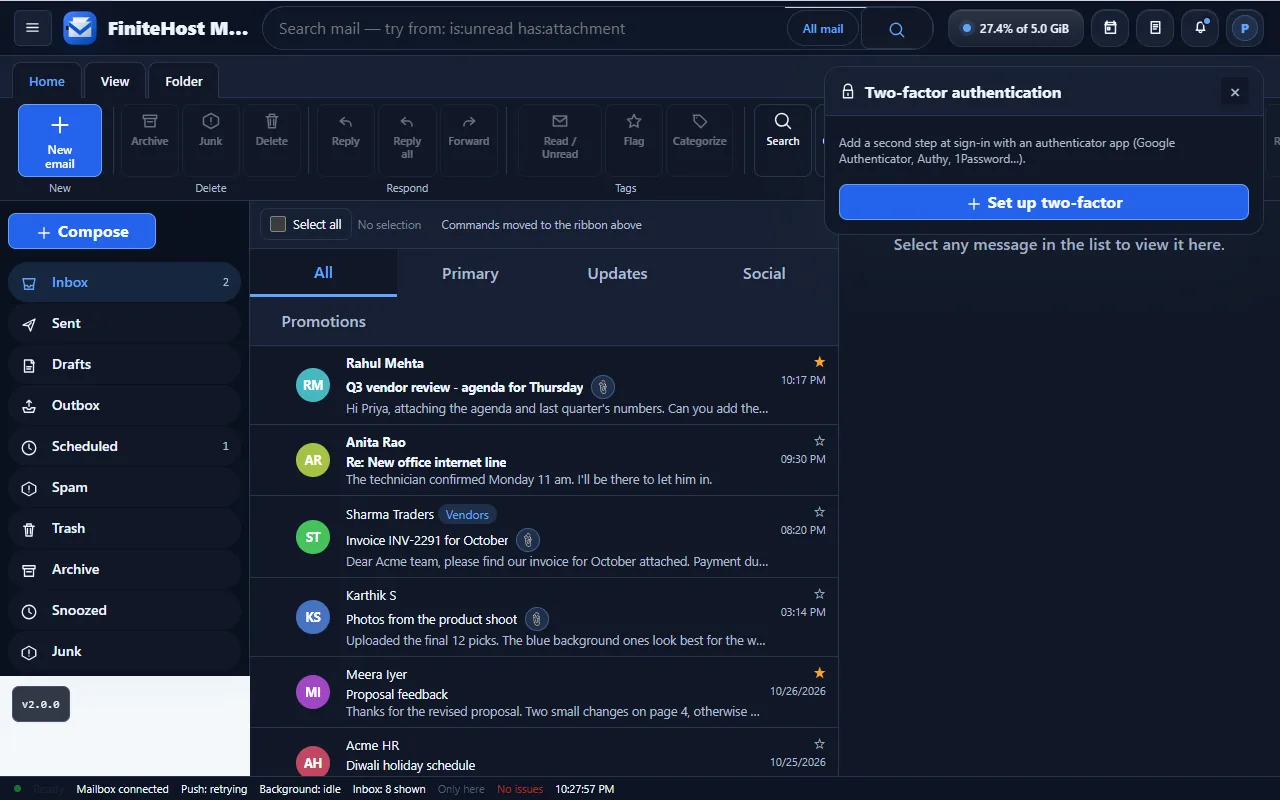Click the Forward ribbon button

coord(469,140)
